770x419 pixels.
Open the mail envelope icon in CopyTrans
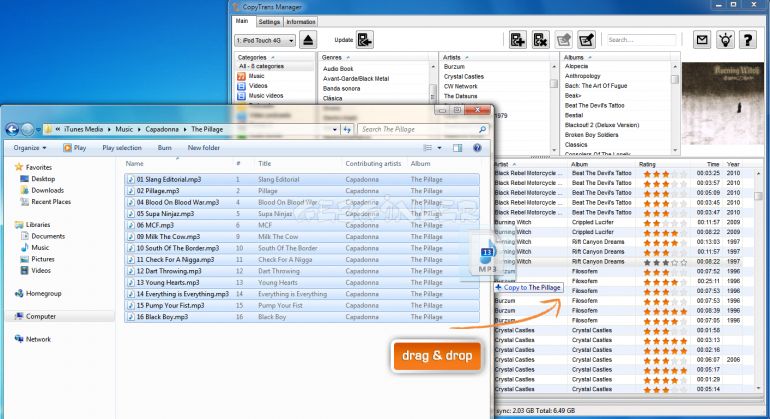point(702,40)
